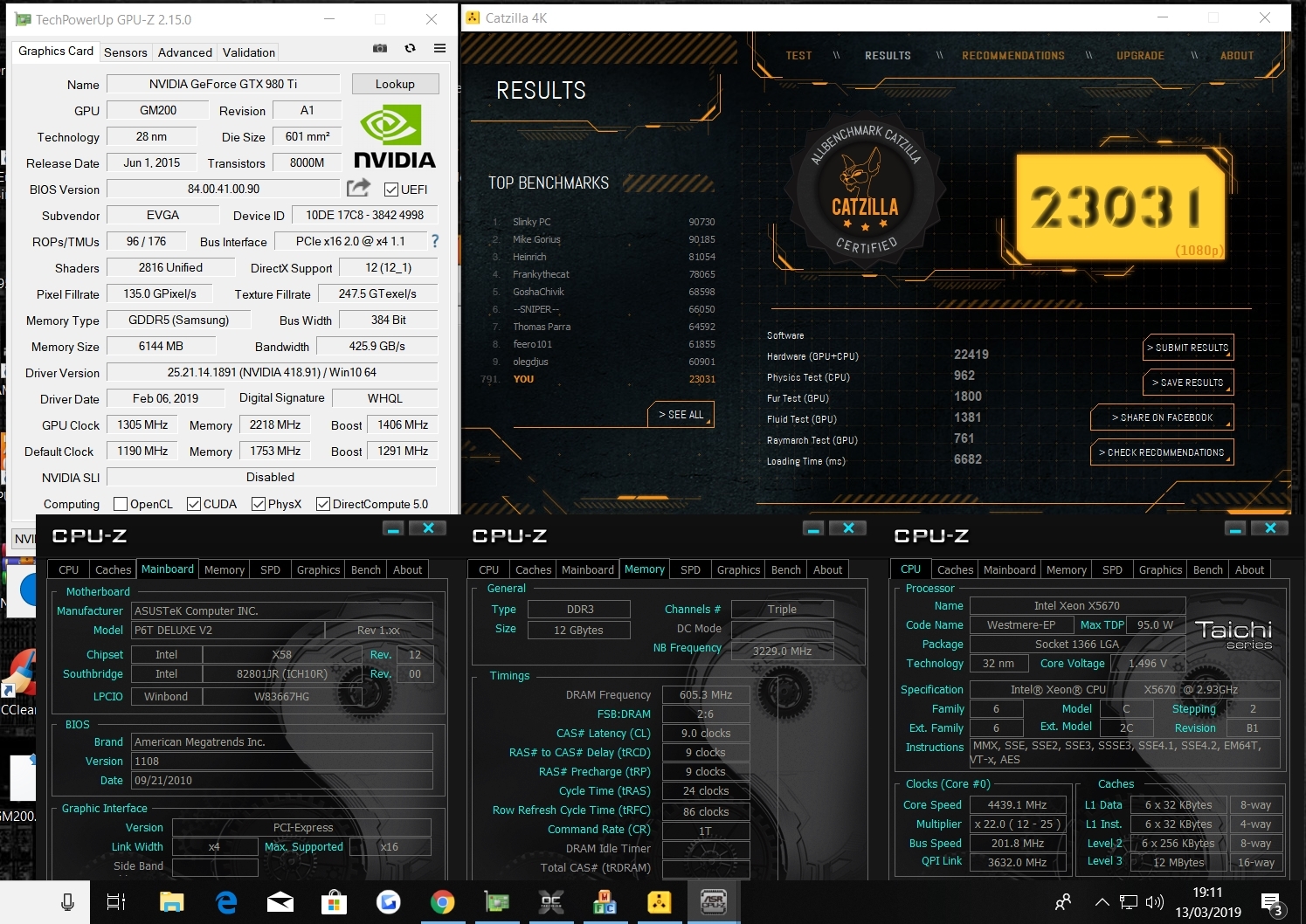The width and height of the screenshot is (1306, 924).
Task: Click the 'Intel Xeon X5670' name field
Action: coord(1077,605)
